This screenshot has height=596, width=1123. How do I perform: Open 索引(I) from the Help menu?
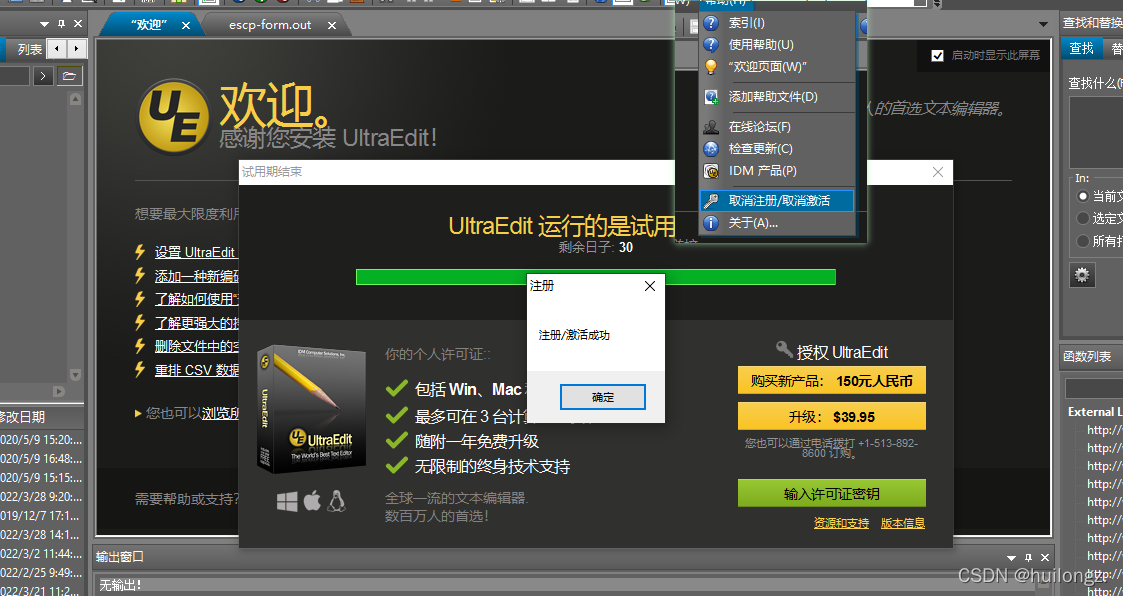click(x=776, y=23)
